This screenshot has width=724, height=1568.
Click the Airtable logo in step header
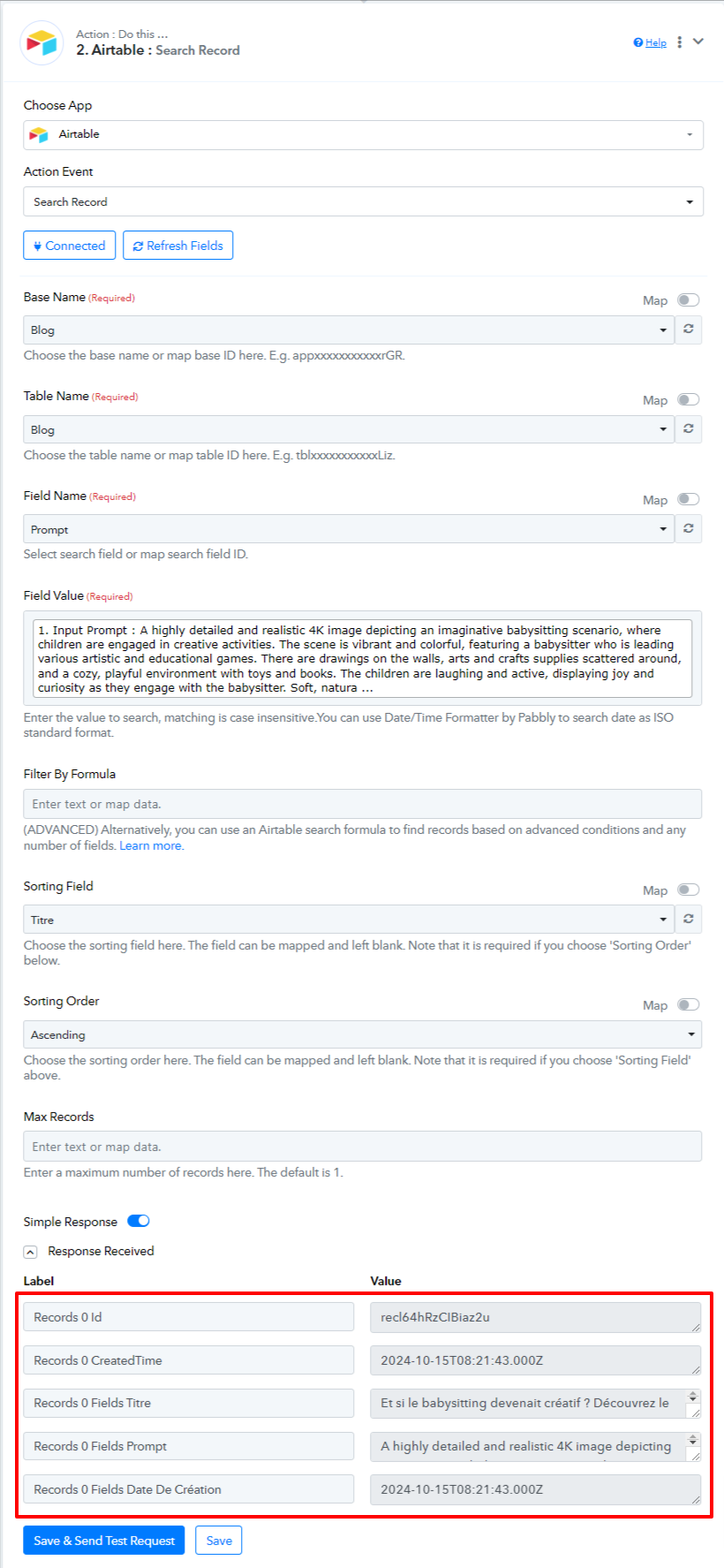[x=41, y=42]
